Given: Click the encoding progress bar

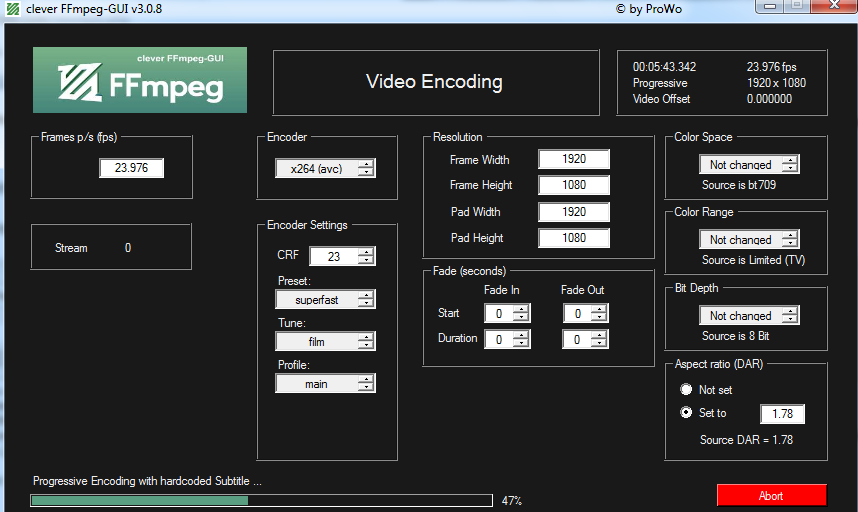Looking at the screenshot, I should pyautogui.click(x=262, y=500).
